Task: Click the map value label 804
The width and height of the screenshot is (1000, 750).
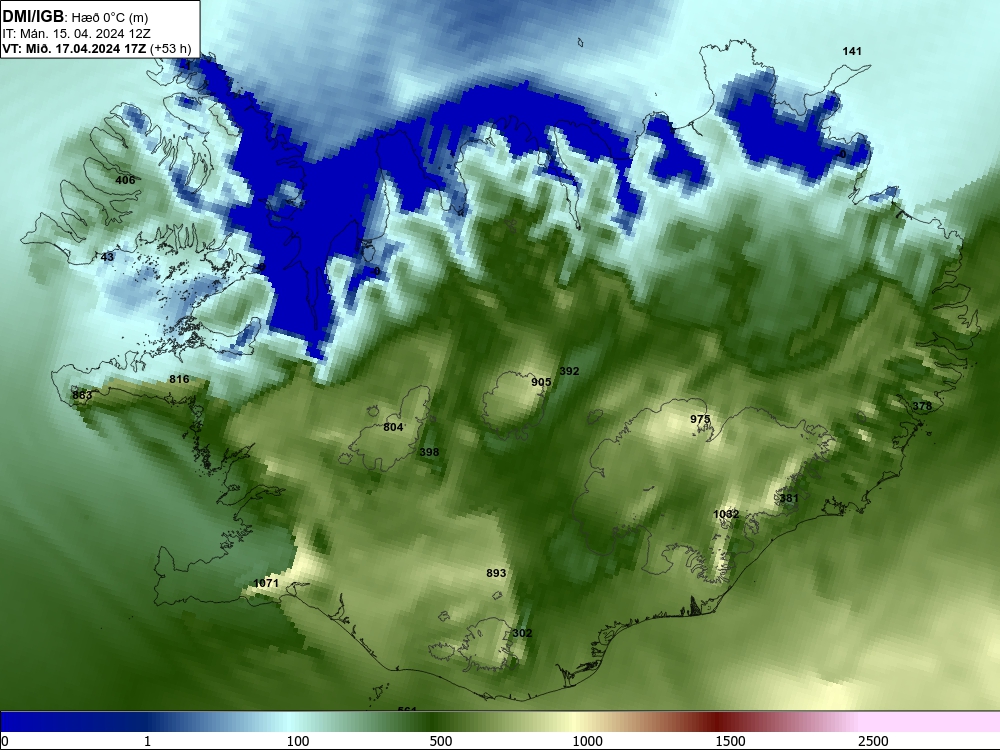Action: point(393,427)
